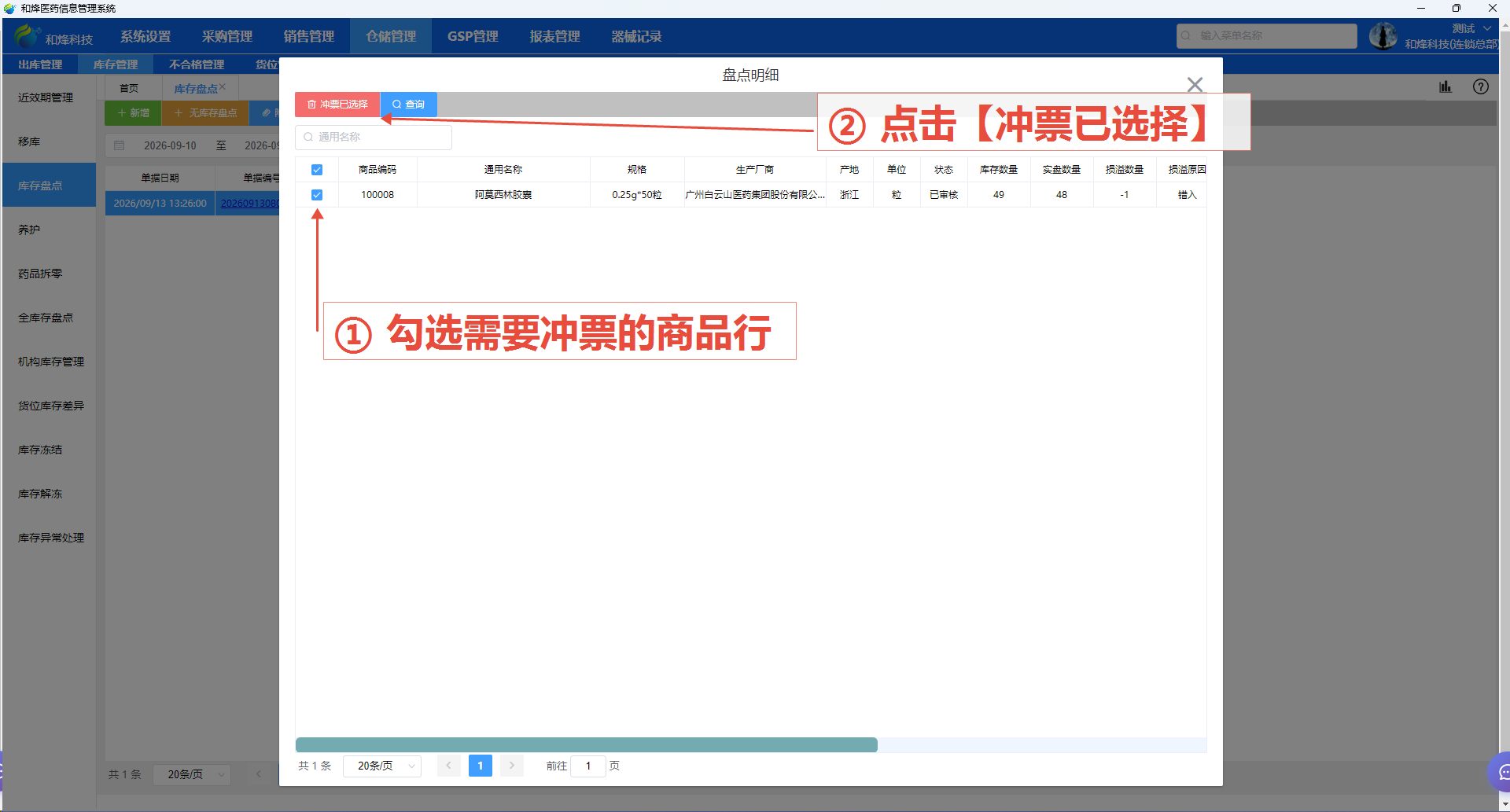Open the help question mark icon
This screenshot has height=812, width=1510.
[1481, 86]
